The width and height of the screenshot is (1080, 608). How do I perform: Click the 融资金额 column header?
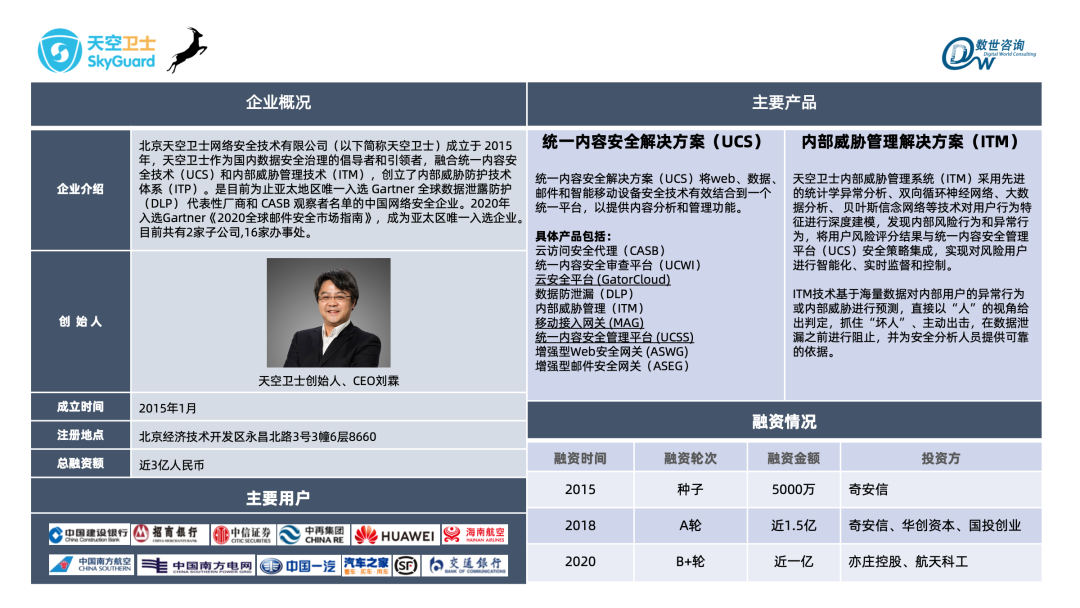click(x=793, y=459)
